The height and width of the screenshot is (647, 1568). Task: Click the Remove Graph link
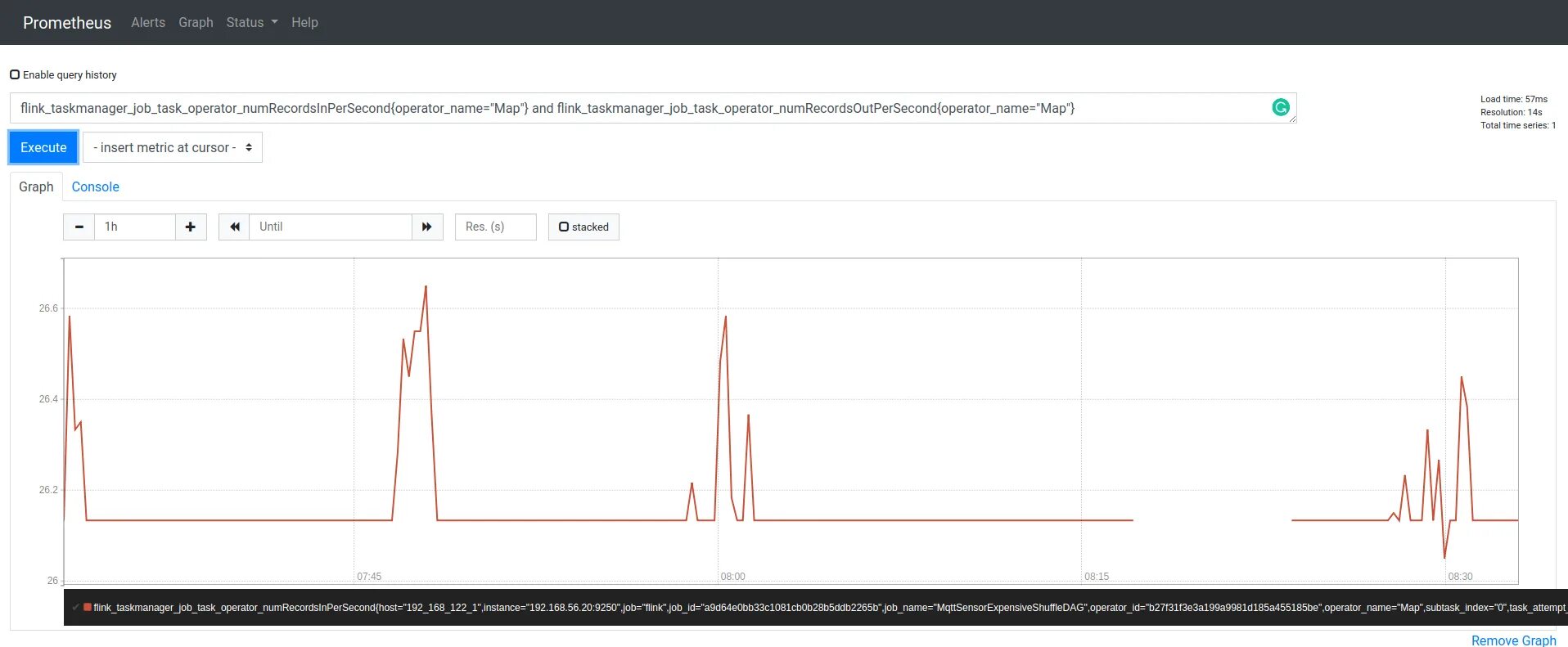(1513, 640)
